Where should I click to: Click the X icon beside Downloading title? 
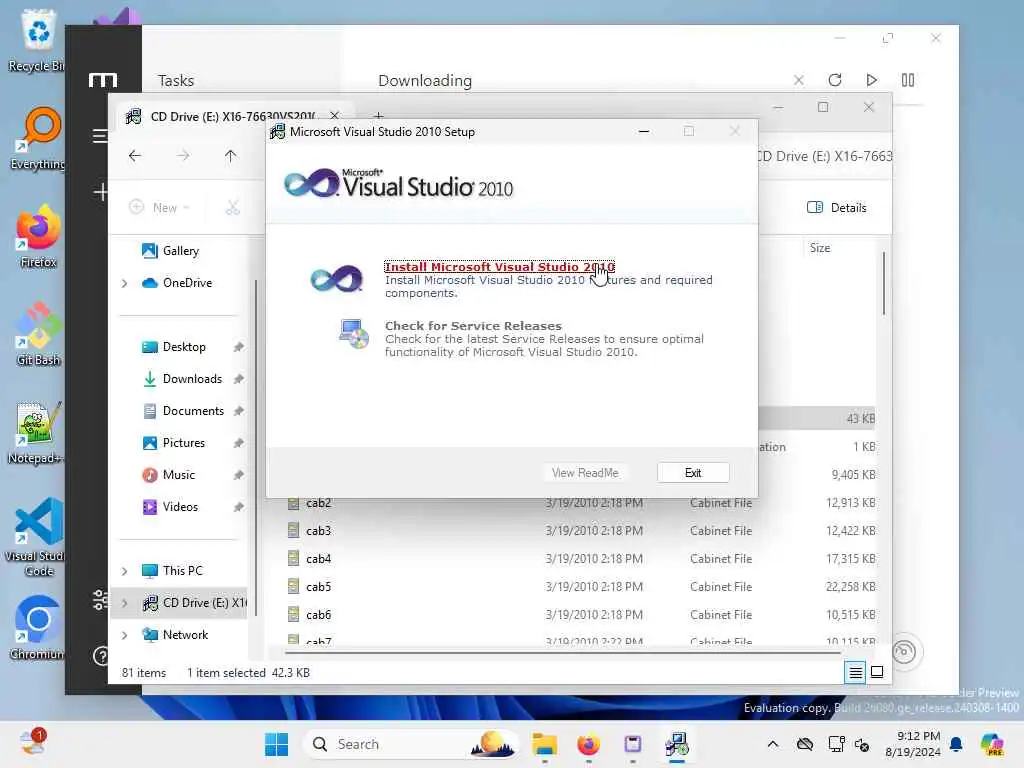tap(799, 80)
